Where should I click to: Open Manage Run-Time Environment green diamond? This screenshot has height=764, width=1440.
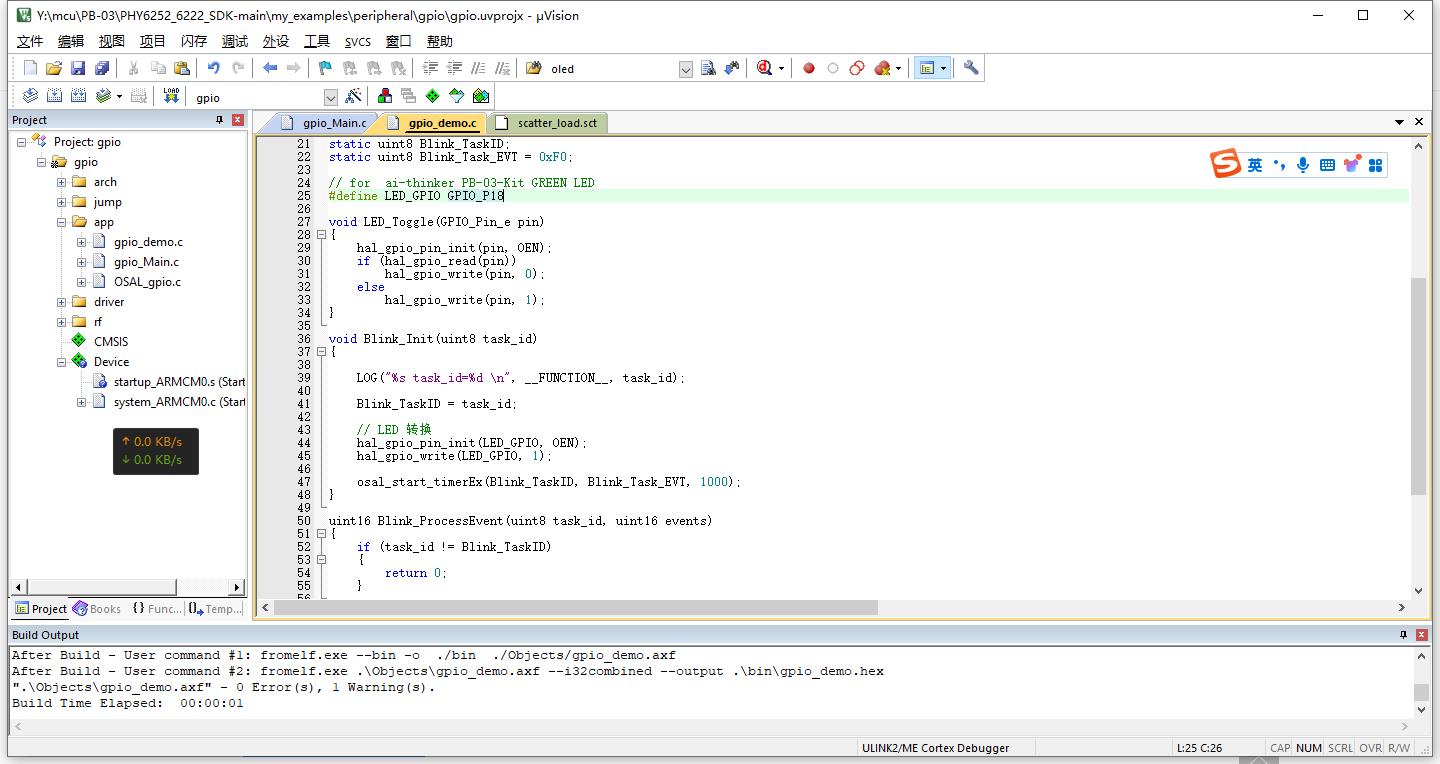click(x=433, y=96)
